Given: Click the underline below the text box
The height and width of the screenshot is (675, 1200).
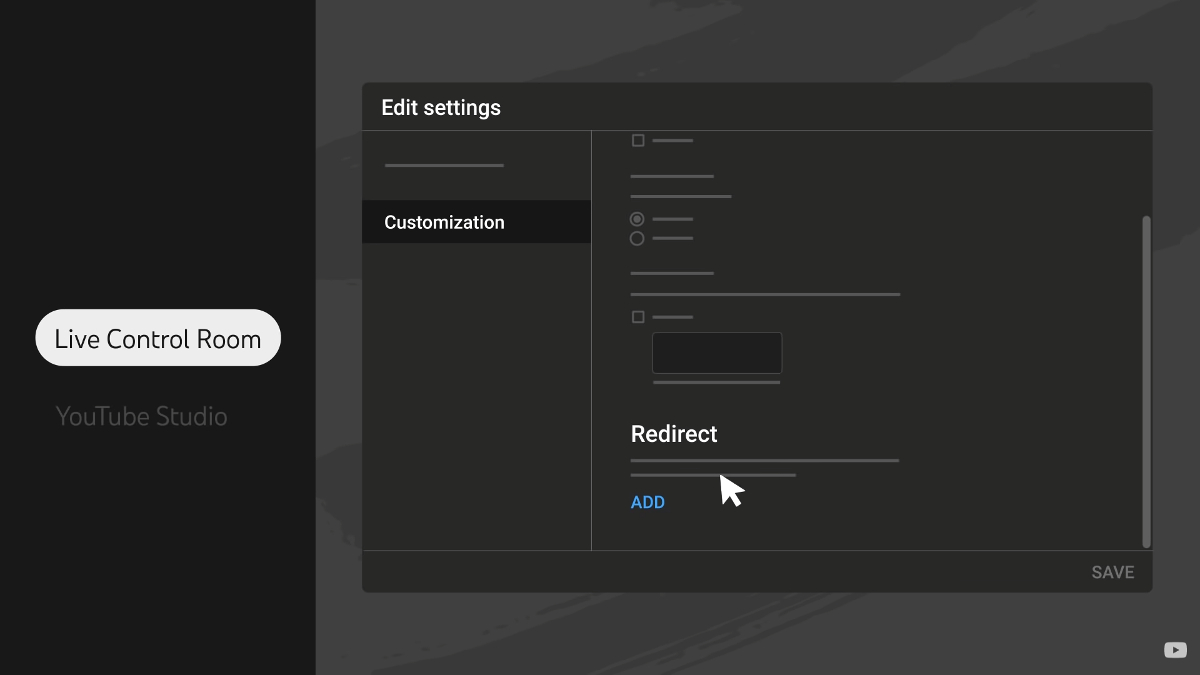Looking at the screenshot, I should (716, 382).
